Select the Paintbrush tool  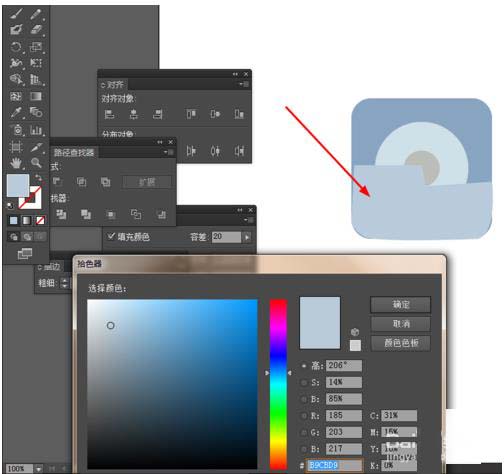16,14
